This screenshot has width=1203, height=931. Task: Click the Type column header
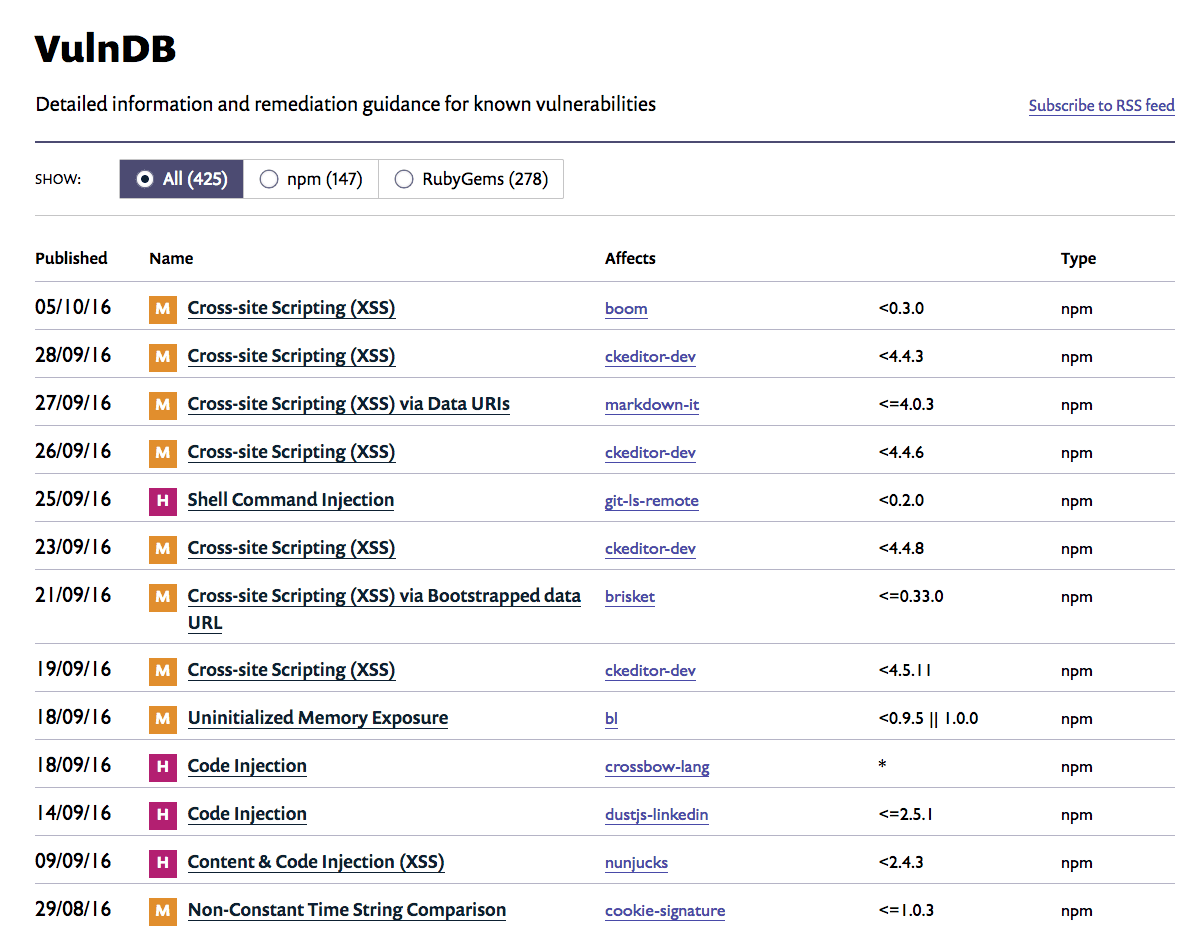[x=1078, y=258]
